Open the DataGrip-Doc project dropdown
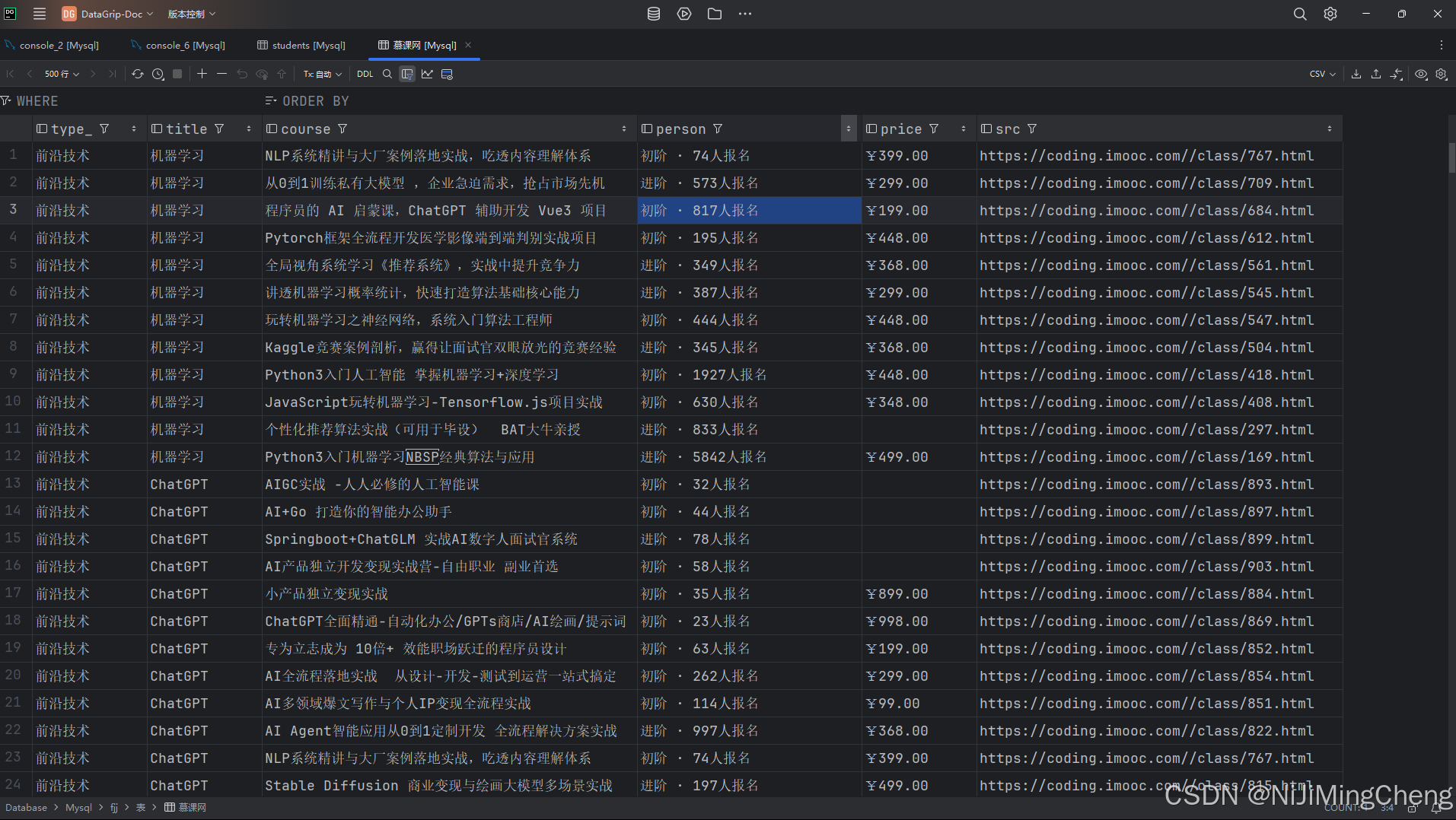 tap(108, 14)
